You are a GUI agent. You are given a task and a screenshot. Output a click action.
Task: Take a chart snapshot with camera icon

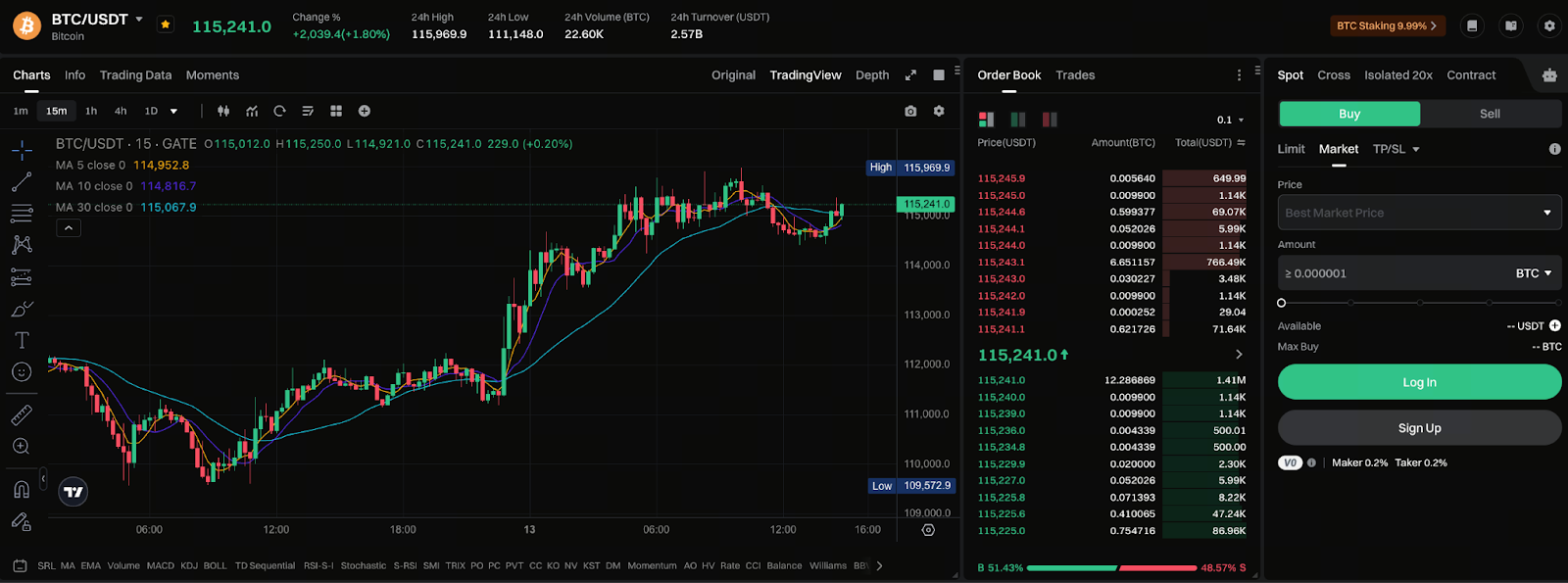coord(910,111)
